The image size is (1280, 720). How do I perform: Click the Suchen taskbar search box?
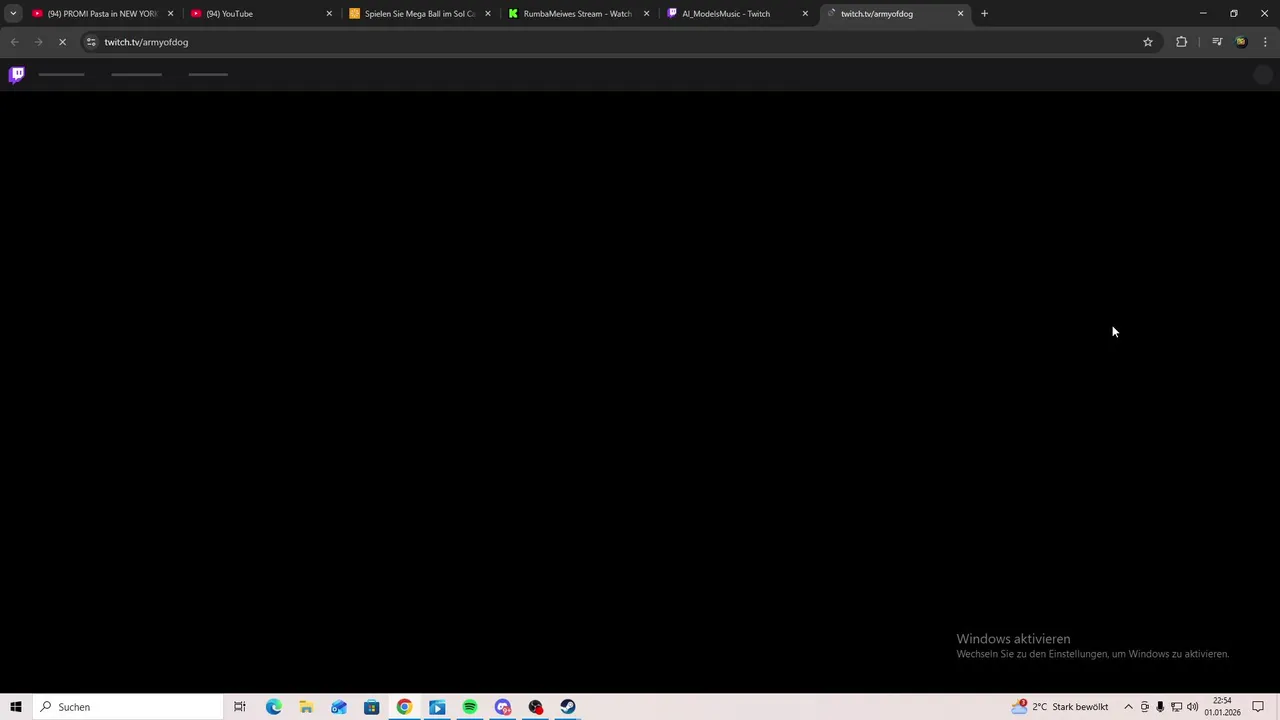[x=128, y=707]
